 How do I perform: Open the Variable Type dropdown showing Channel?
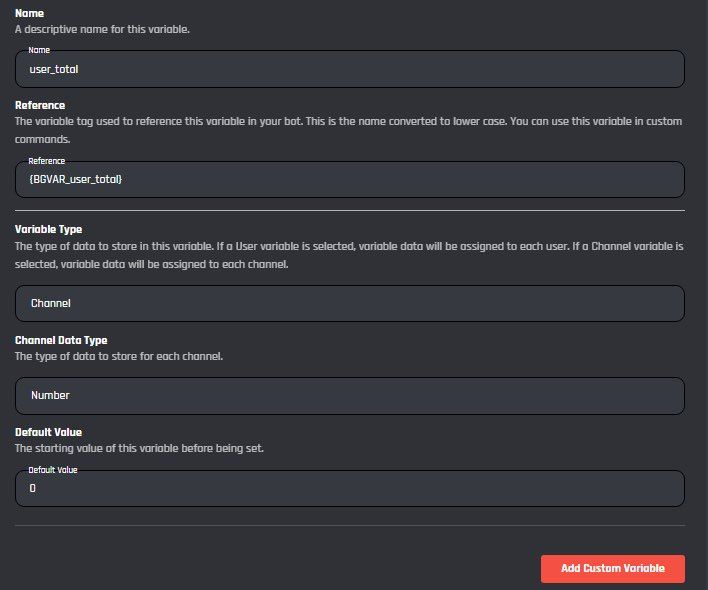350,303
